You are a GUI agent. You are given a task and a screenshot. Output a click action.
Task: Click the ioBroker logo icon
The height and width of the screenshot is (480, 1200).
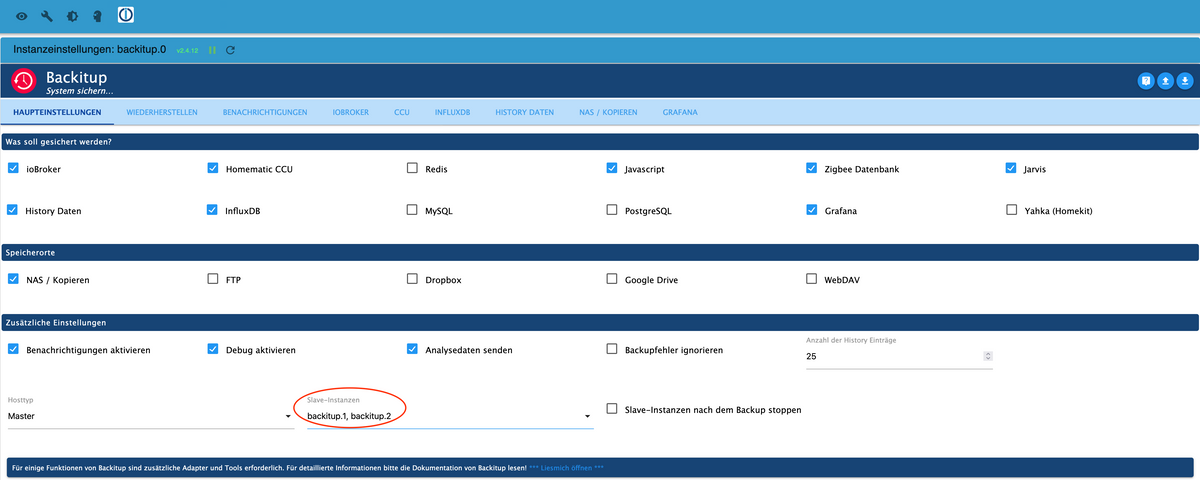click(x=126, y=15)
